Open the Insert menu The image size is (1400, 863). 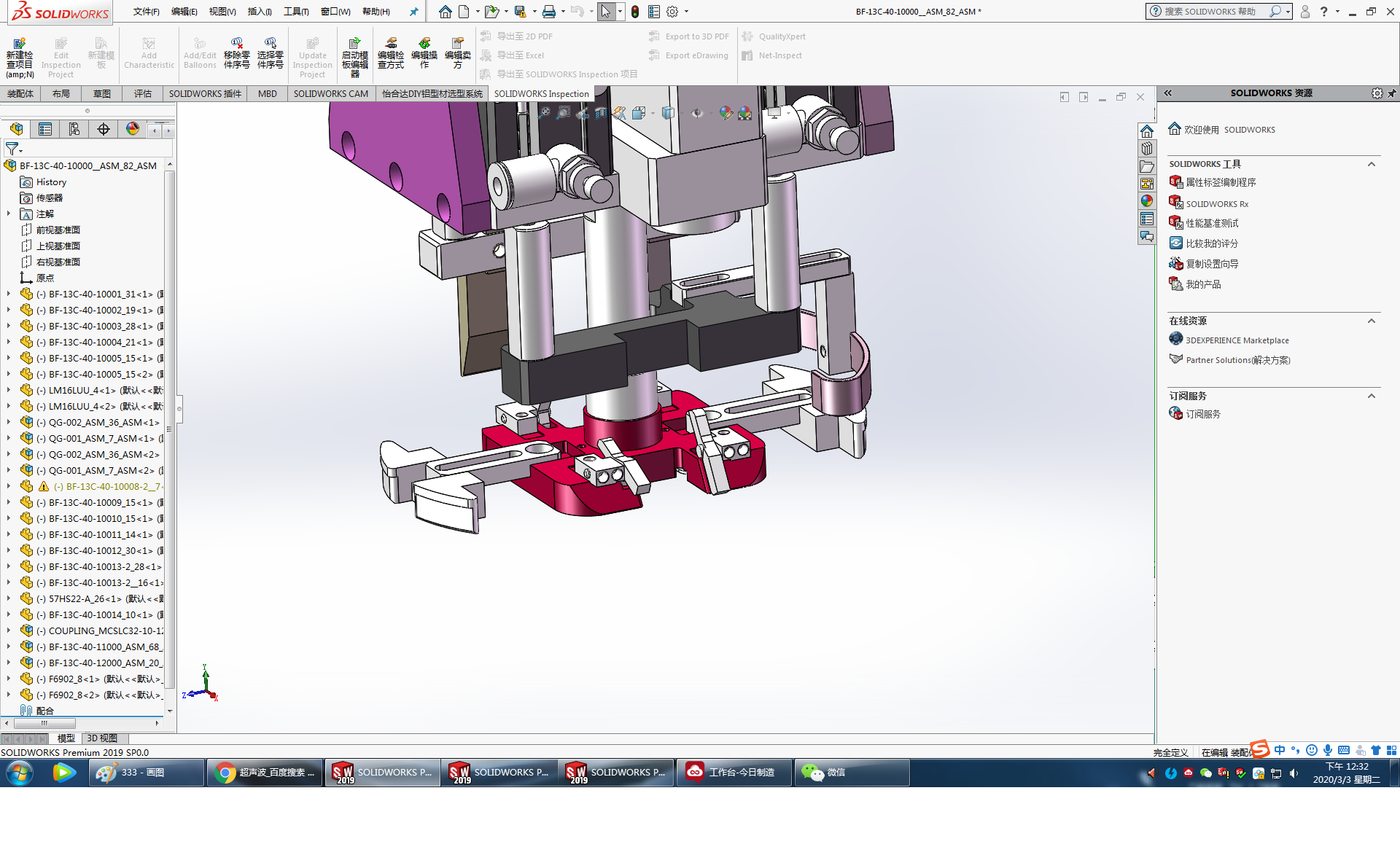(x=260, y=12)
